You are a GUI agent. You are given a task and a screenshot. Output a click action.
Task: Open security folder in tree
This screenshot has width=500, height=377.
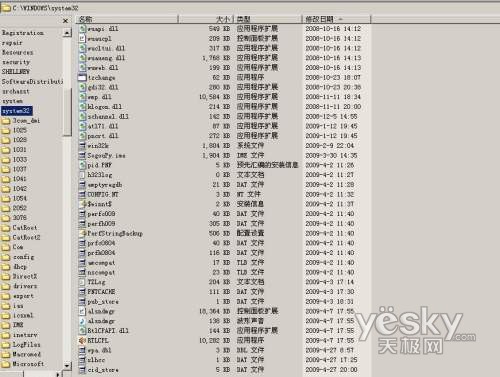16,62
